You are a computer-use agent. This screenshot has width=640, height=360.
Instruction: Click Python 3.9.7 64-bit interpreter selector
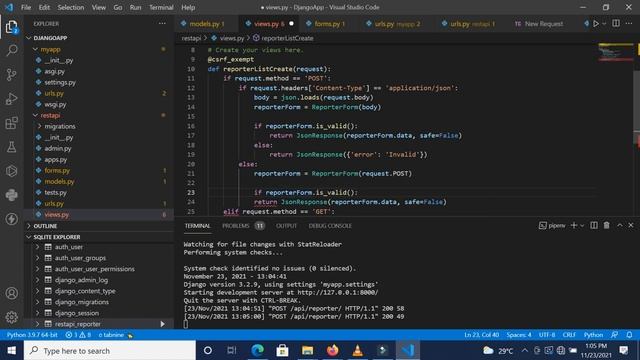32,335
